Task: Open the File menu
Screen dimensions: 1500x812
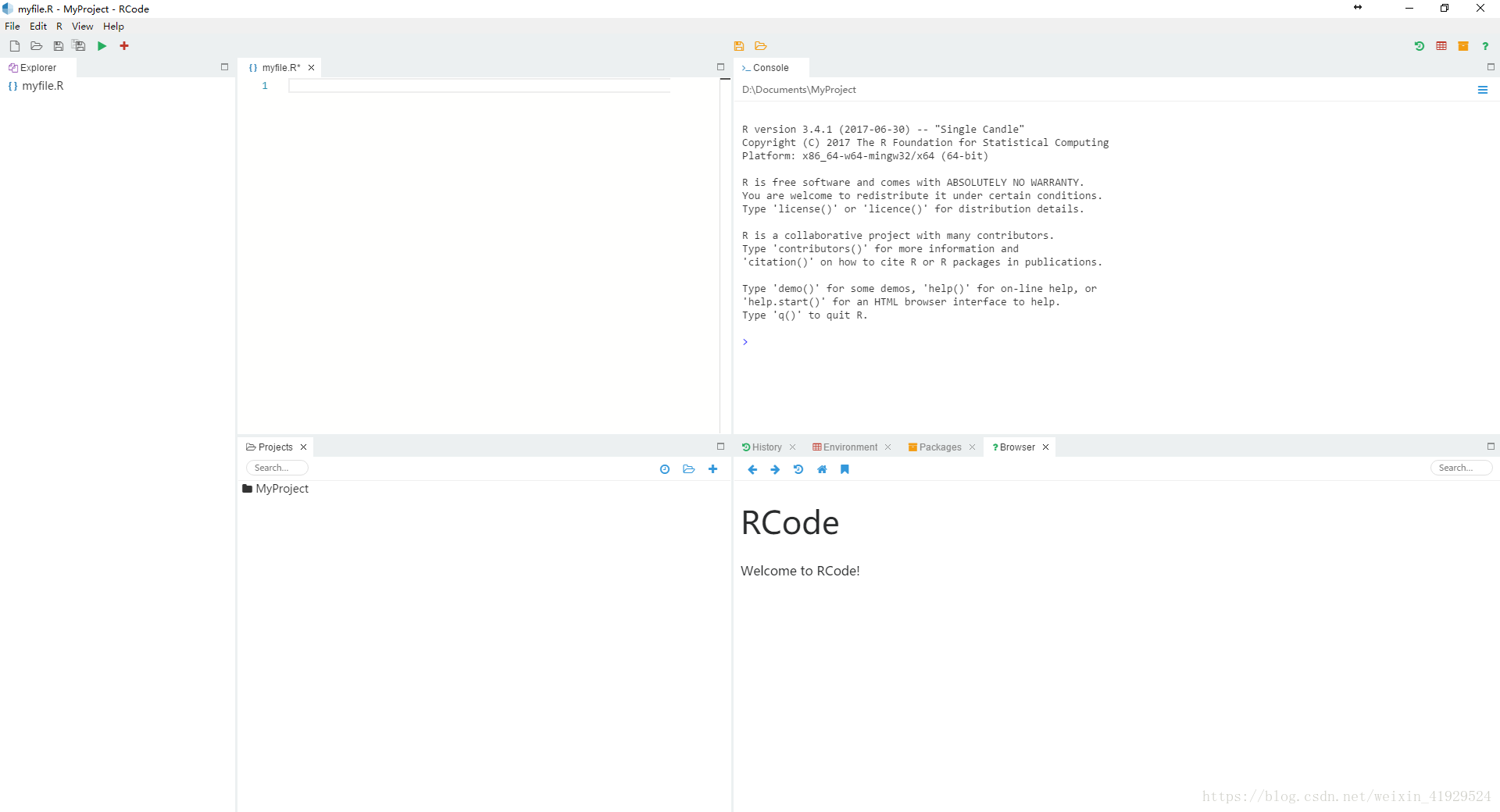Action: pos(12,27)
